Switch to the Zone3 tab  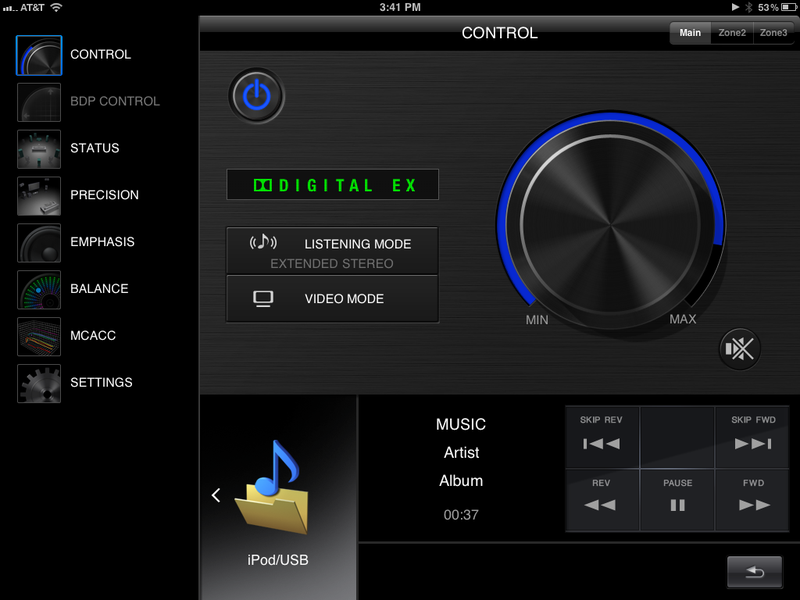[x=773, y=33]
